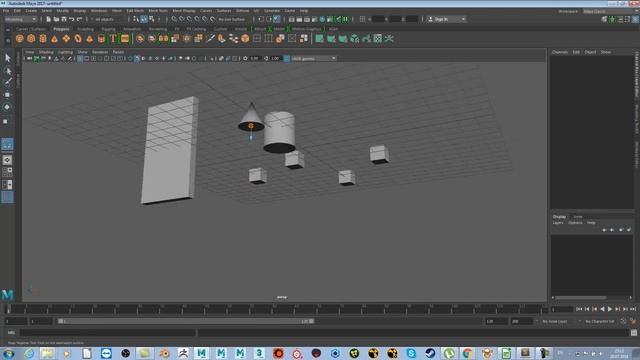Create a polygon pyramid from the shelf
640x360 pixels.
89,39
